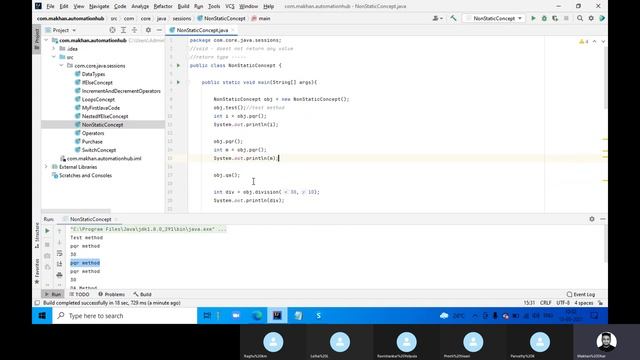Expand the .idea folder
Image resolution: width=640 pixels, height=360 pixels.
click(53, 49)
